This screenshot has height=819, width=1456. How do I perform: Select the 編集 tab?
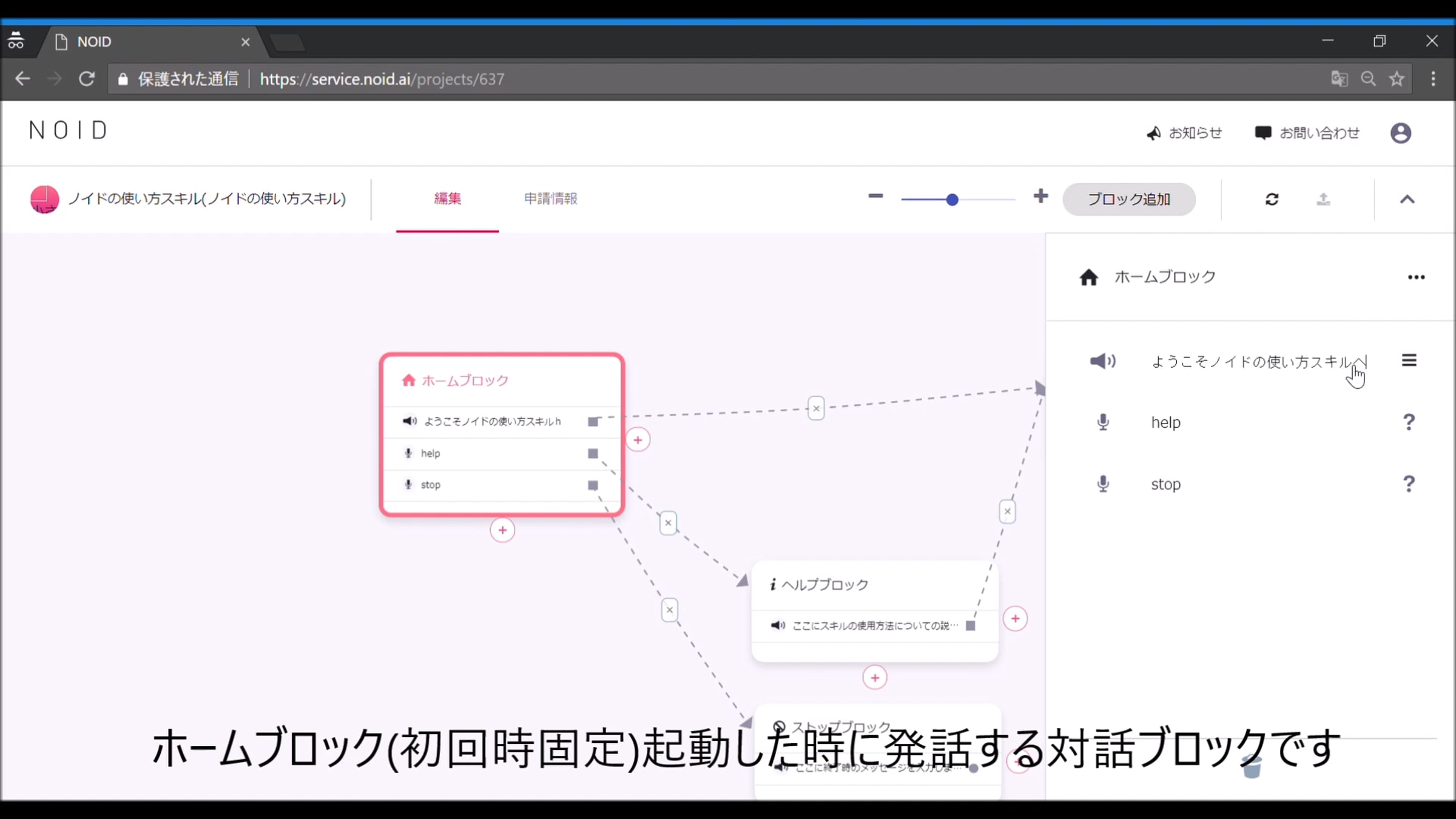[447, 198]
